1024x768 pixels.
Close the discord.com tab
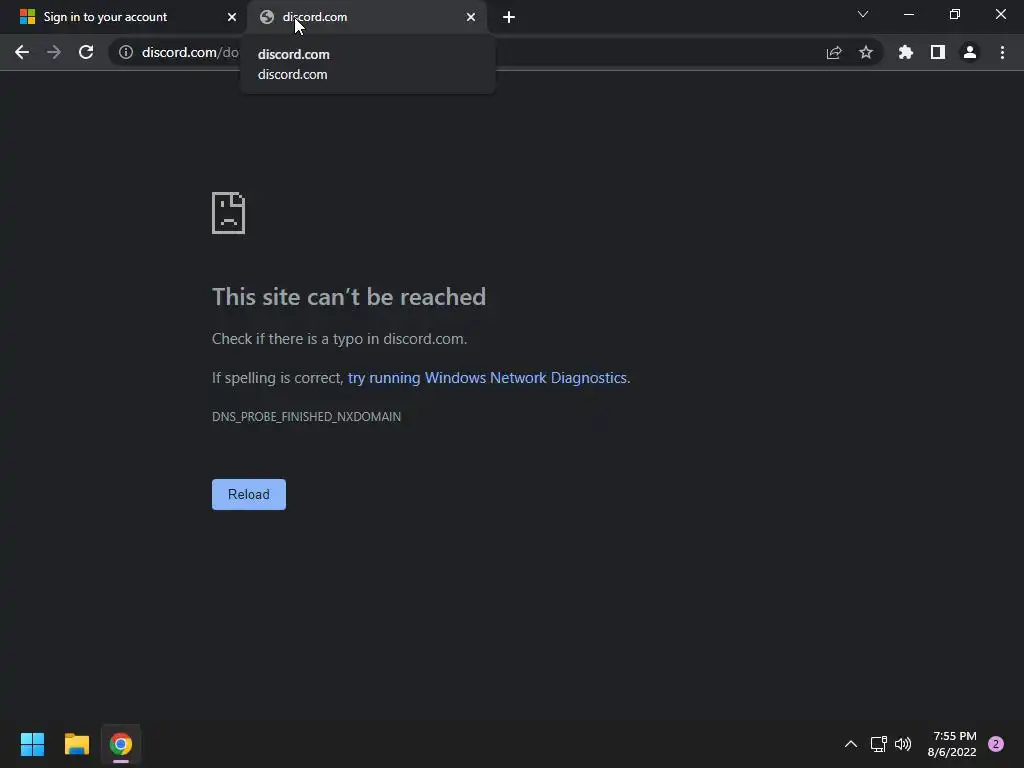coord(471,17)
